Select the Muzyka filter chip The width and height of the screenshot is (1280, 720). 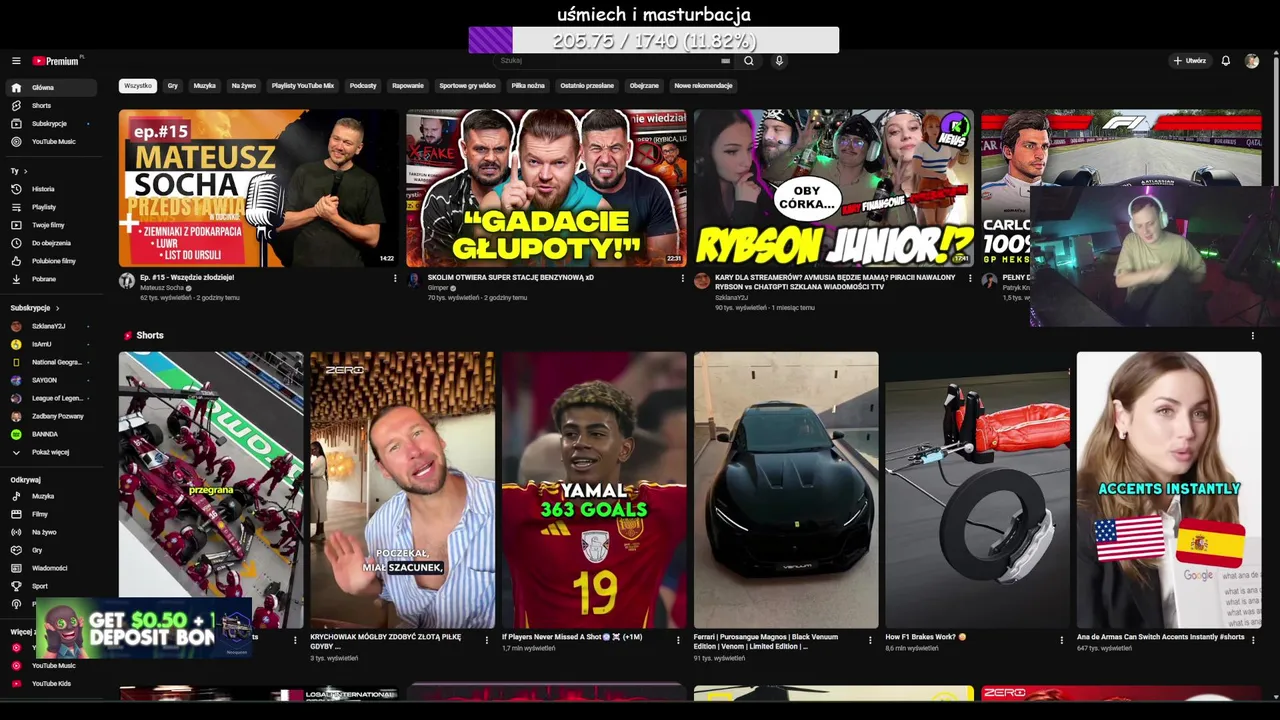click(205, 86)
